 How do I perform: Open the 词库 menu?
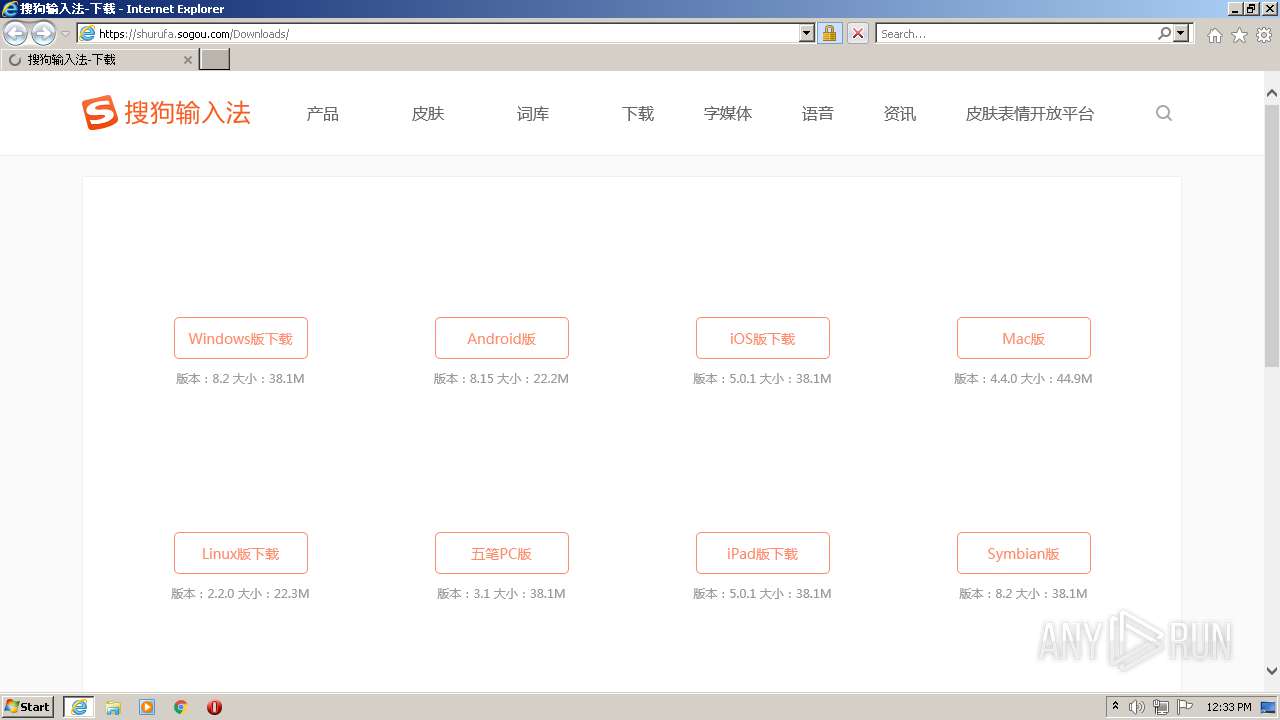coord(533,114)
